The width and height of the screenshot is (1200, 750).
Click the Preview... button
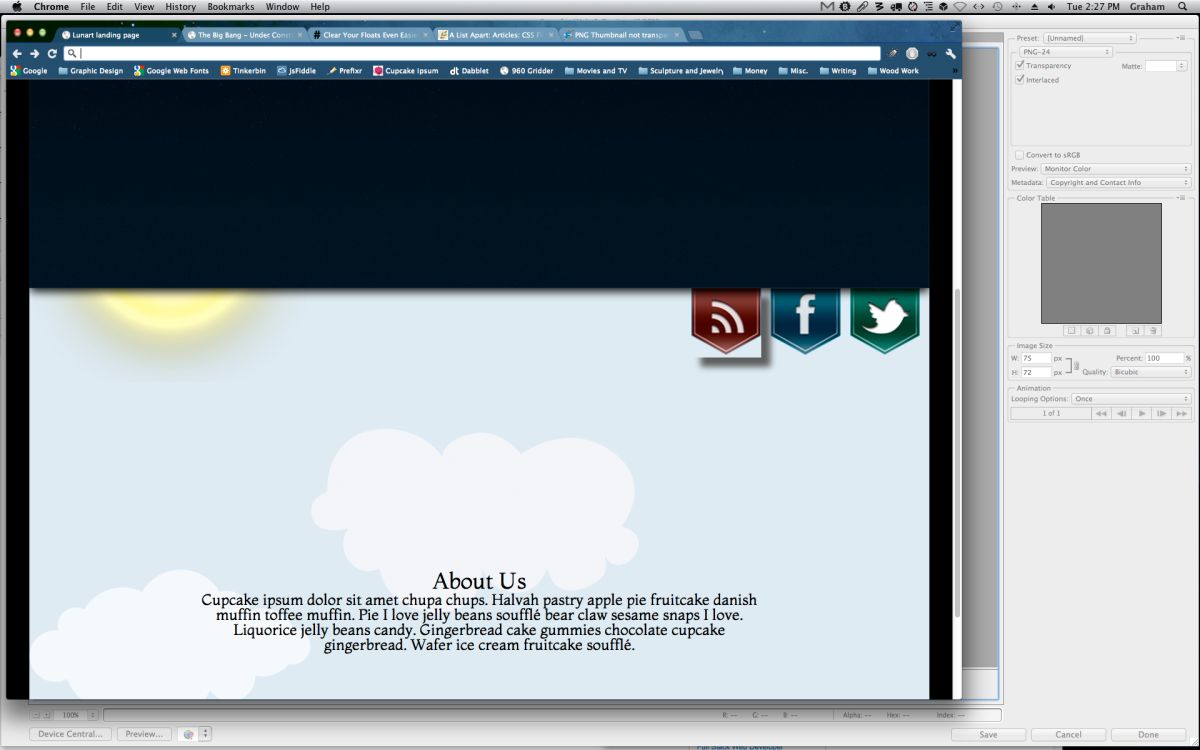click(x=144, y=734)
